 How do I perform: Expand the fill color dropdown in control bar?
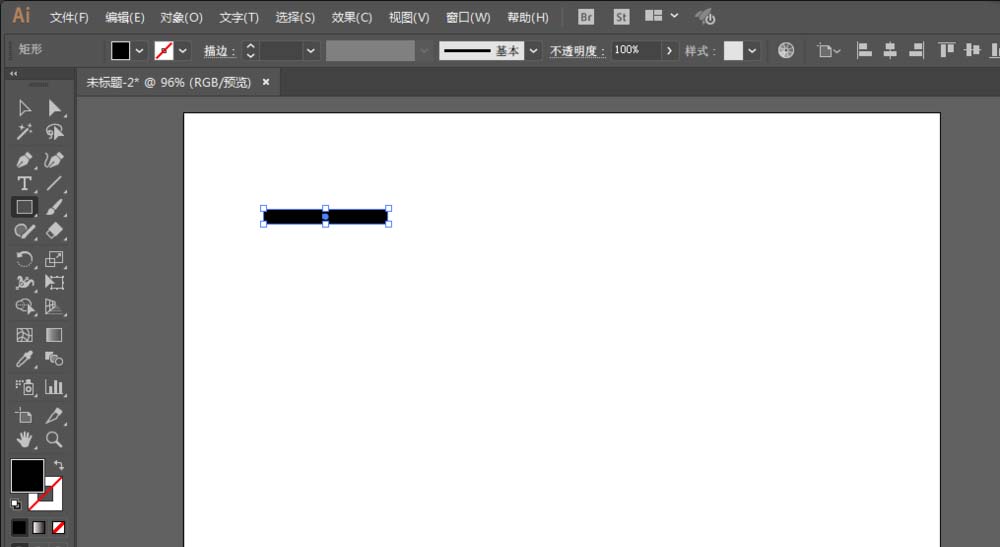(139, 51)
